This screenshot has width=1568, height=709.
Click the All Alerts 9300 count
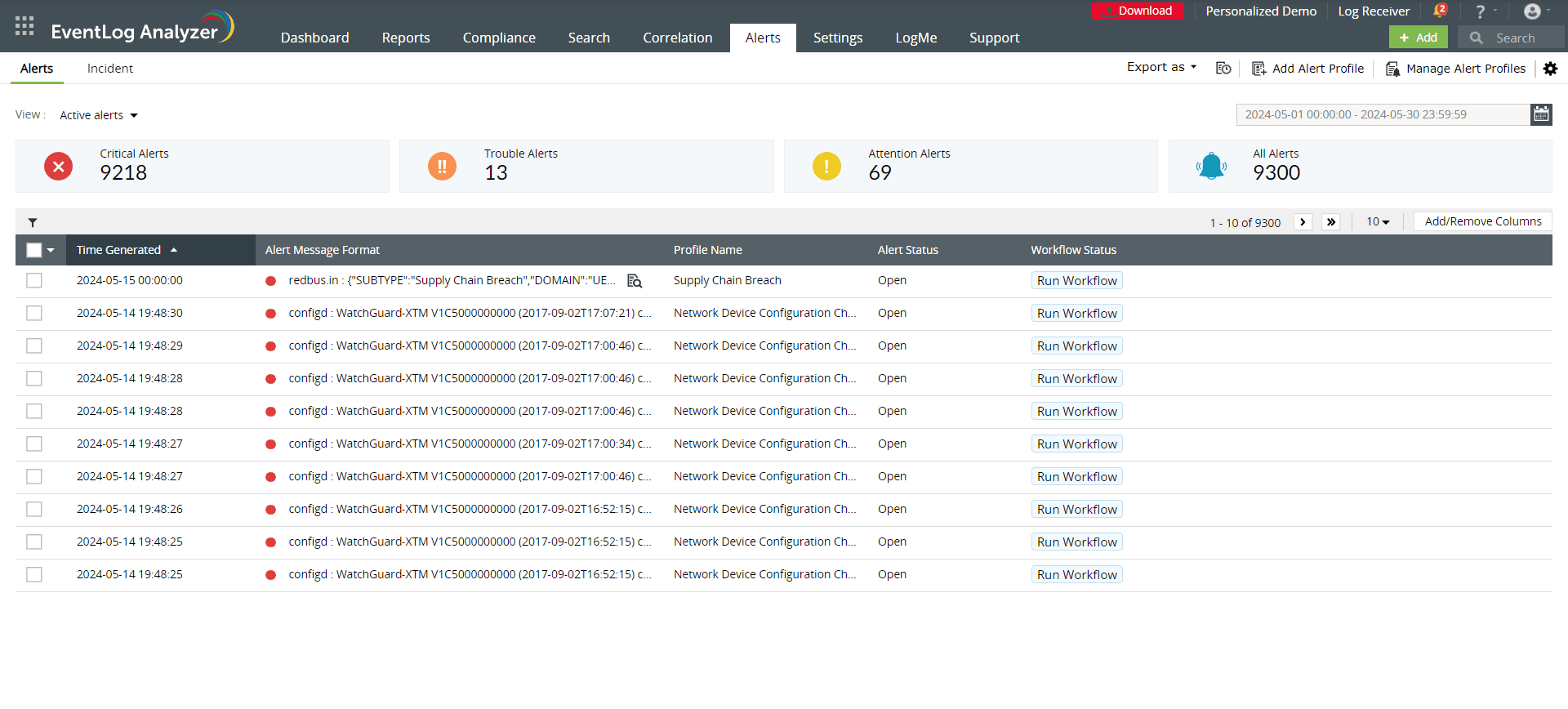1276,173
